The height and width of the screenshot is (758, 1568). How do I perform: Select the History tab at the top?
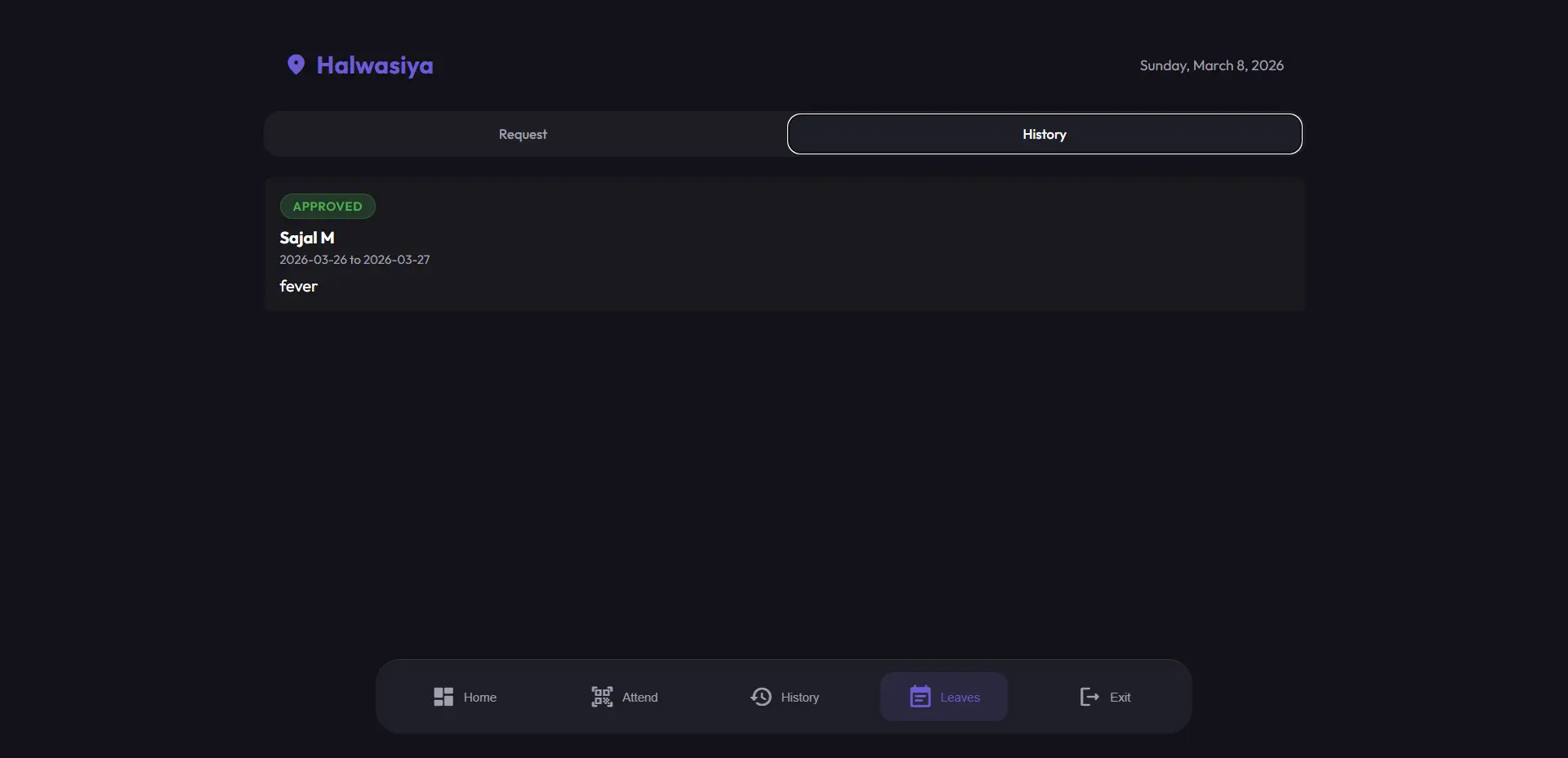point(1045,134)
